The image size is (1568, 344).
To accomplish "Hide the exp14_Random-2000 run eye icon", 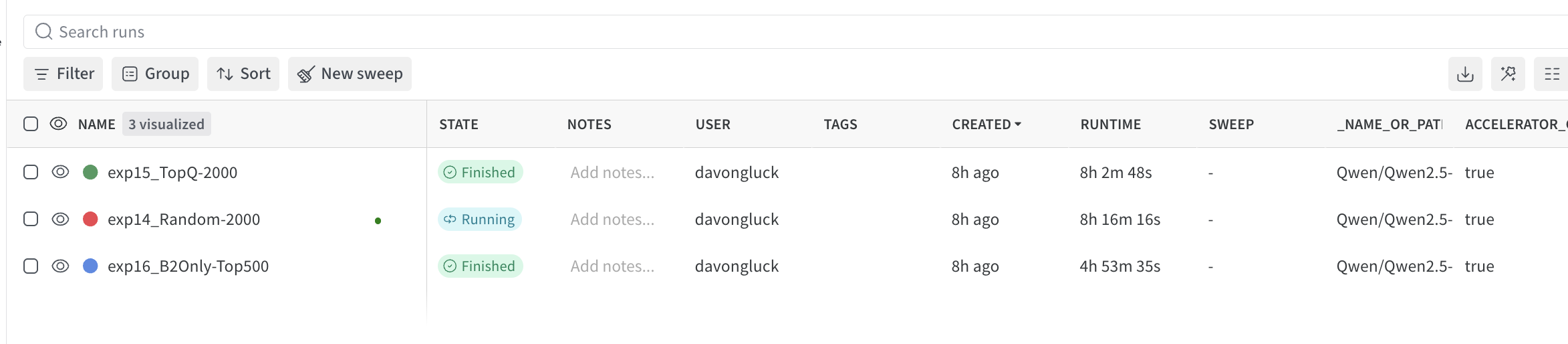I will [60, 219].
